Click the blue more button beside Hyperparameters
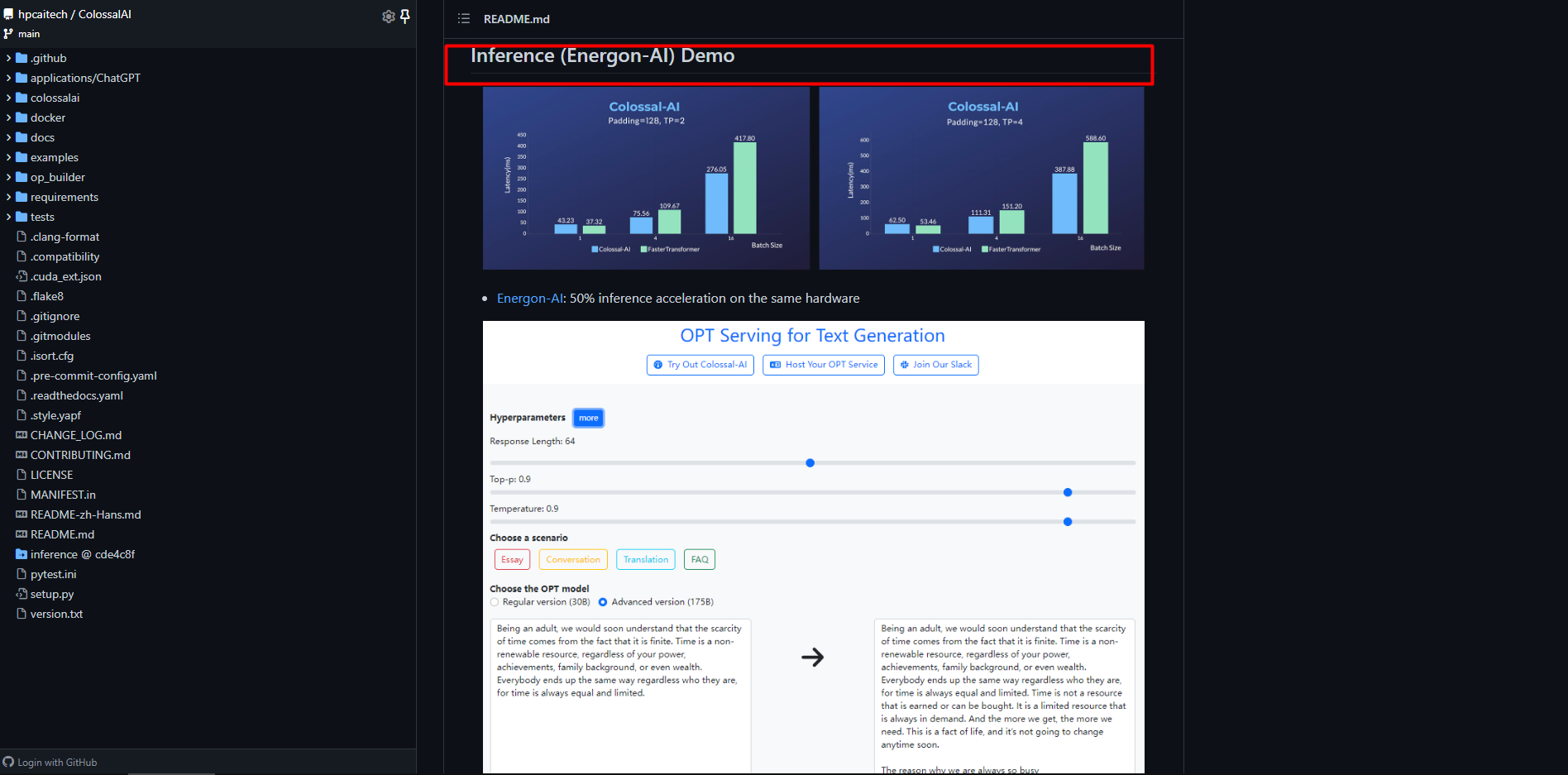 [x=589, y=418]
